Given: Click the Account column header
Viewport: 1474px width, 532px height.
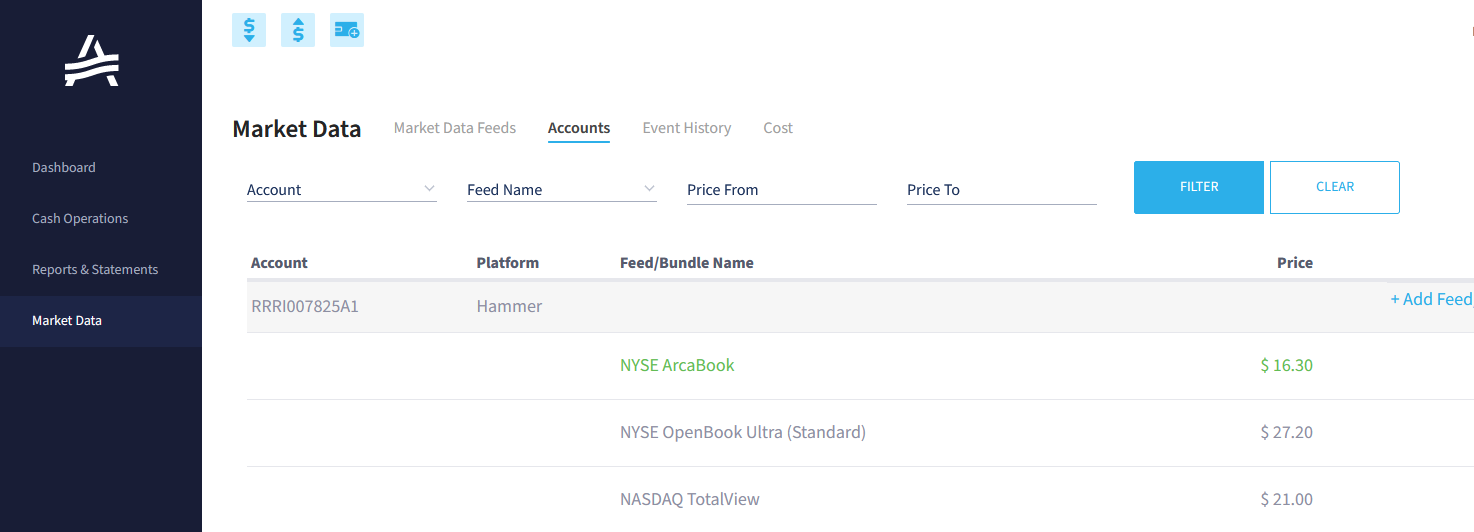Looking at the screenshot, I should point(279,263).
